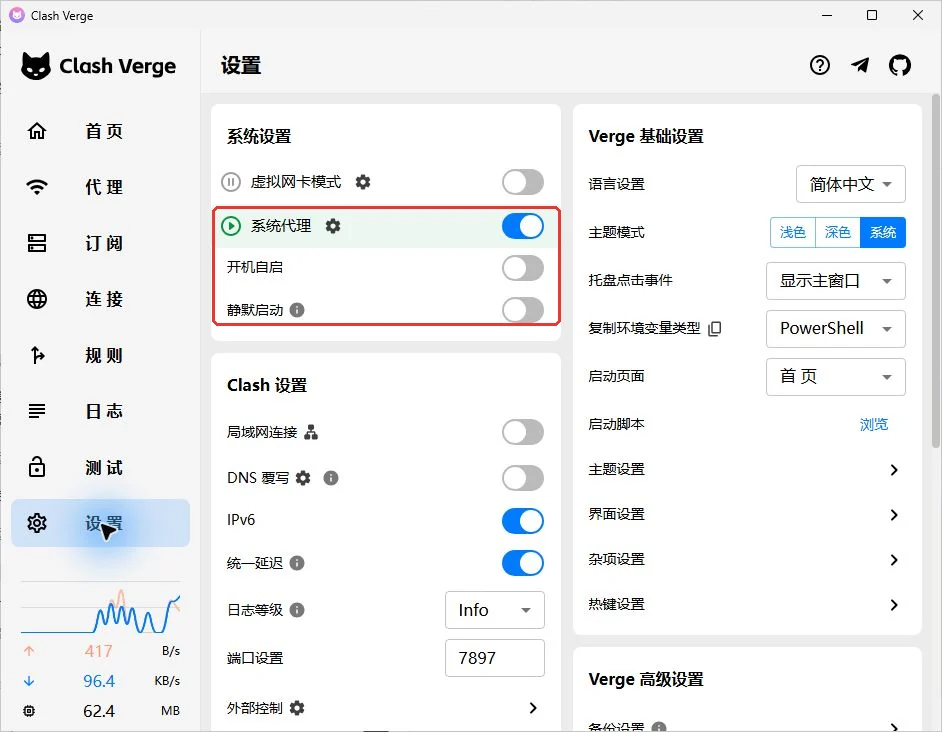
Task: Click the memory chip icon beside 62.4 MB
Action: [x=29, y=711]
